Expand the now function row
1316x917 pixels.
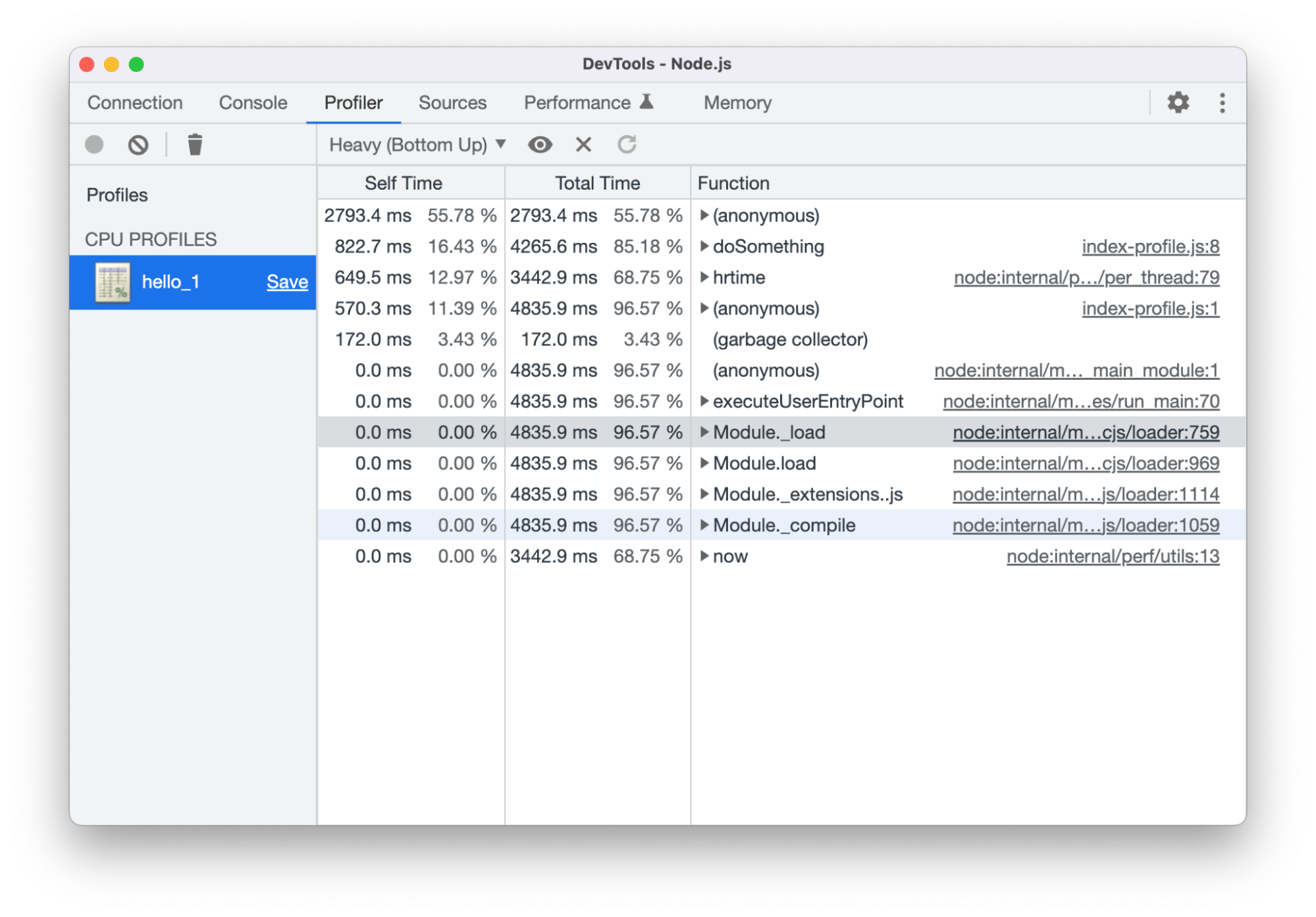point(704,555)
